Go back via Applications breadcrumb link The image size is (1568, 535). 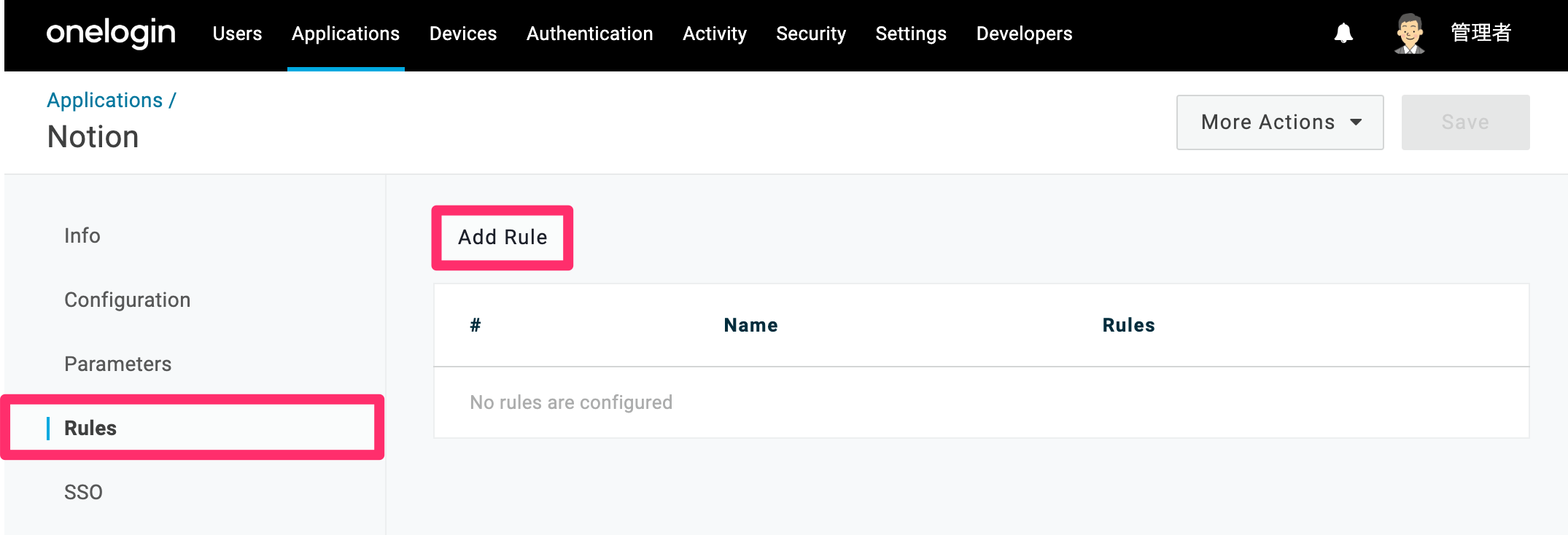tap(105, 101)
